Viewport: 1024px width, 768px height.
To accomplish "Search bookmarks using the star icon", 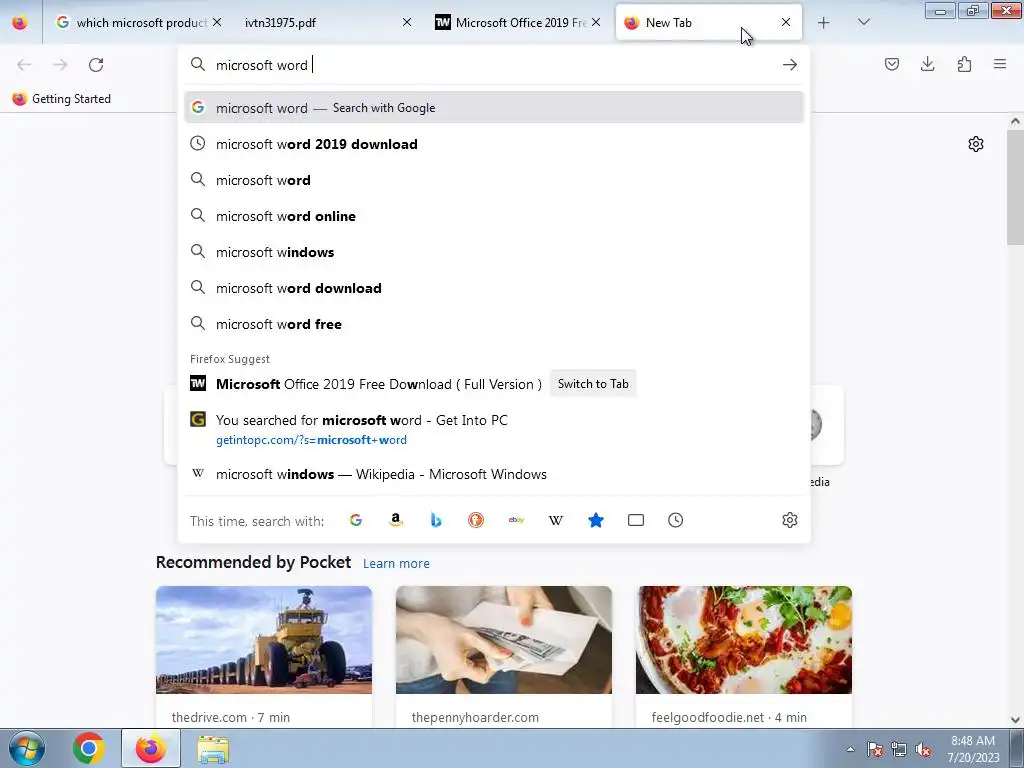I will coord(596,520).
